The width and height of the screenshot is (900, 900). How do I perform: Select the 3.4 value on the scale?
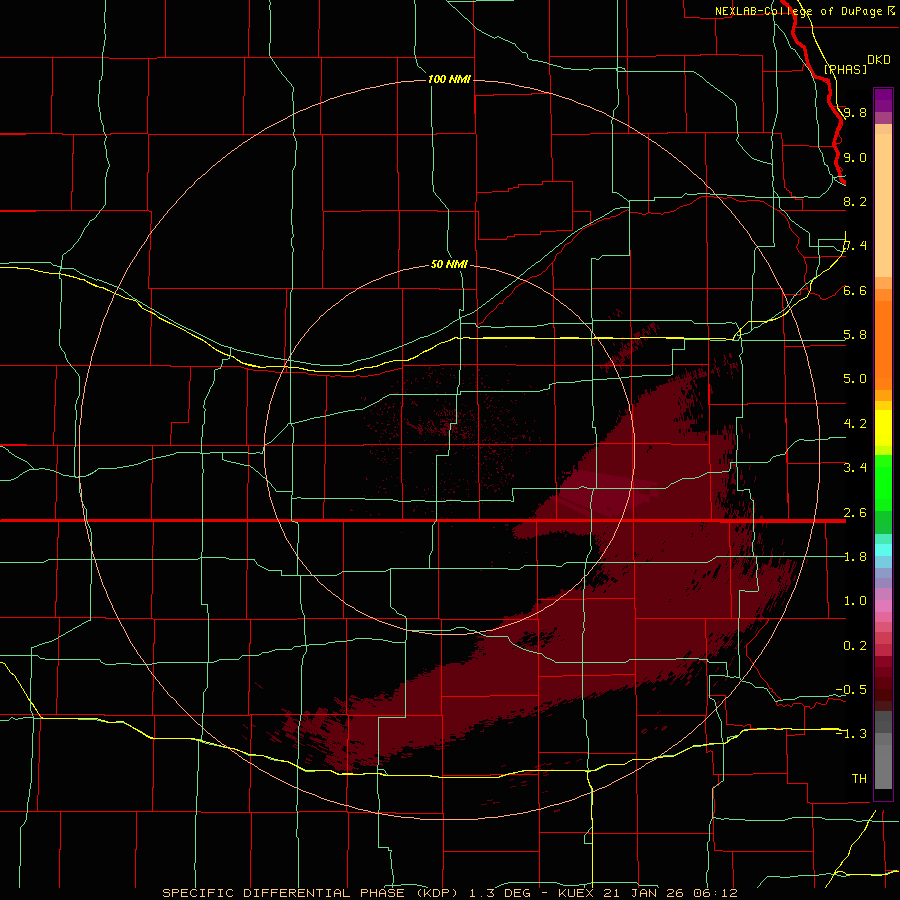pos(855,468)
